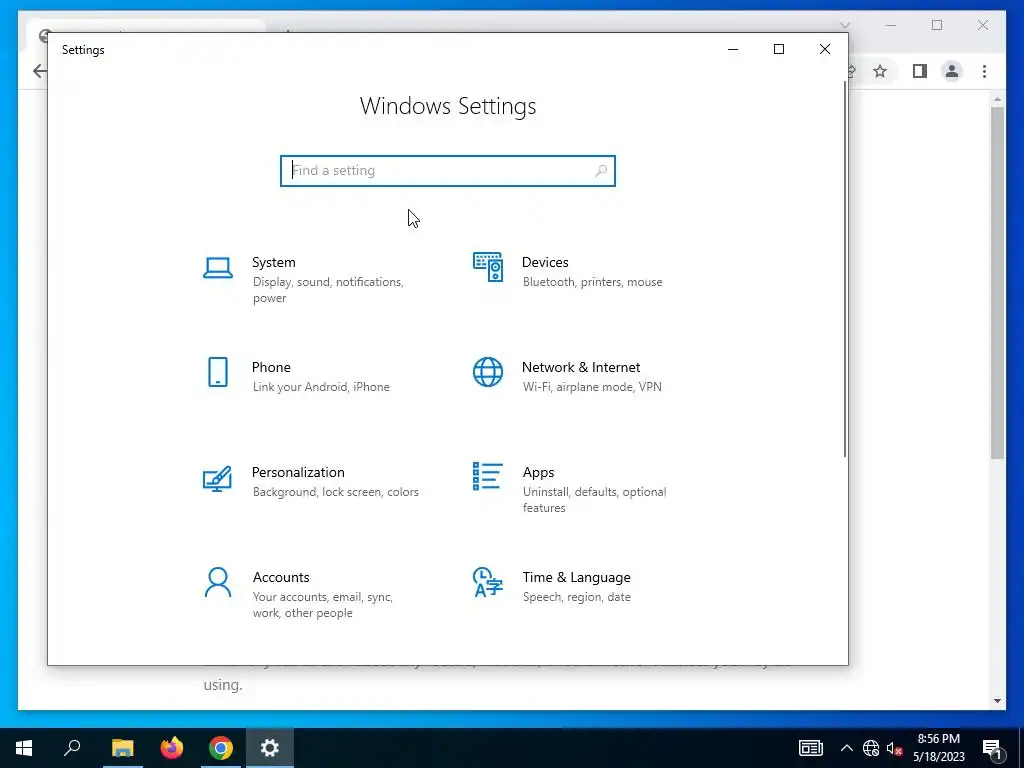Open the notification center icon
This screenshot has width=1024, height=768.
(x=992, y=749)
